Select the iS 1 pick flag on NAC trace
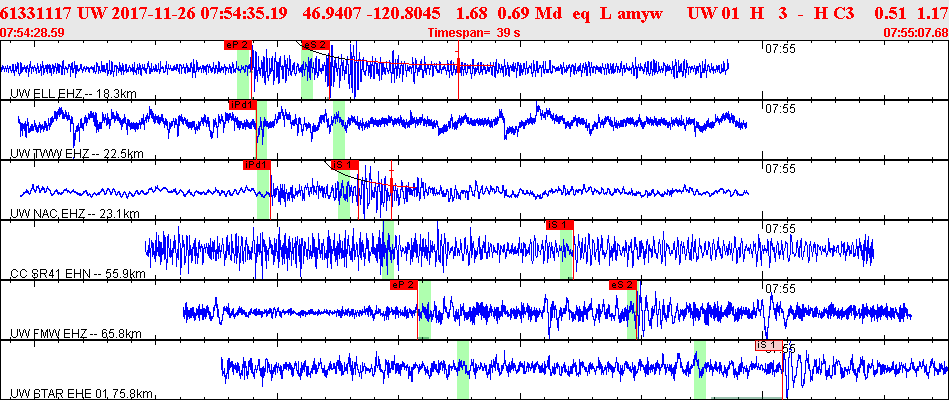This screenshot has width=949, height=400. pos(344,165)
